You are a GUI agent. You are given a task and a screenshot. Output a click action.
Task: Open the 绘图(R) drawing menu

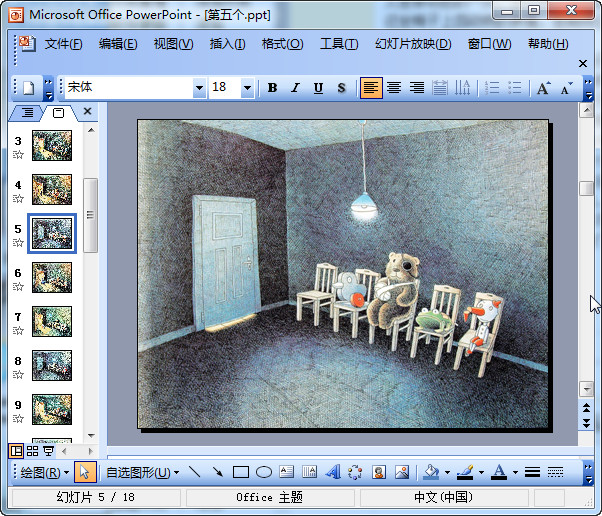click(x=44, y=472)
